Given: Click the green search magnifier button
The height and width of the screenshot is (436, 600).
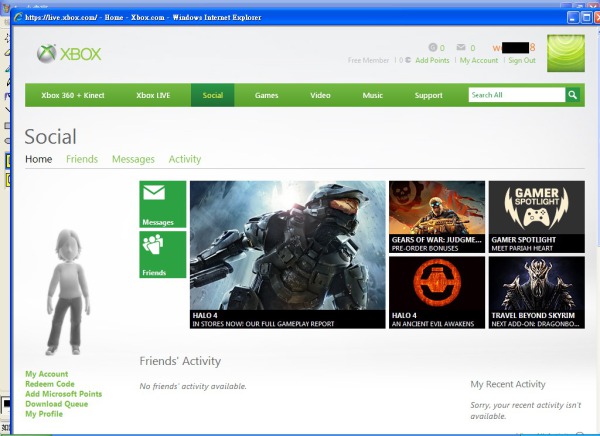Looking at the screenshot, I should click(573, 95).
